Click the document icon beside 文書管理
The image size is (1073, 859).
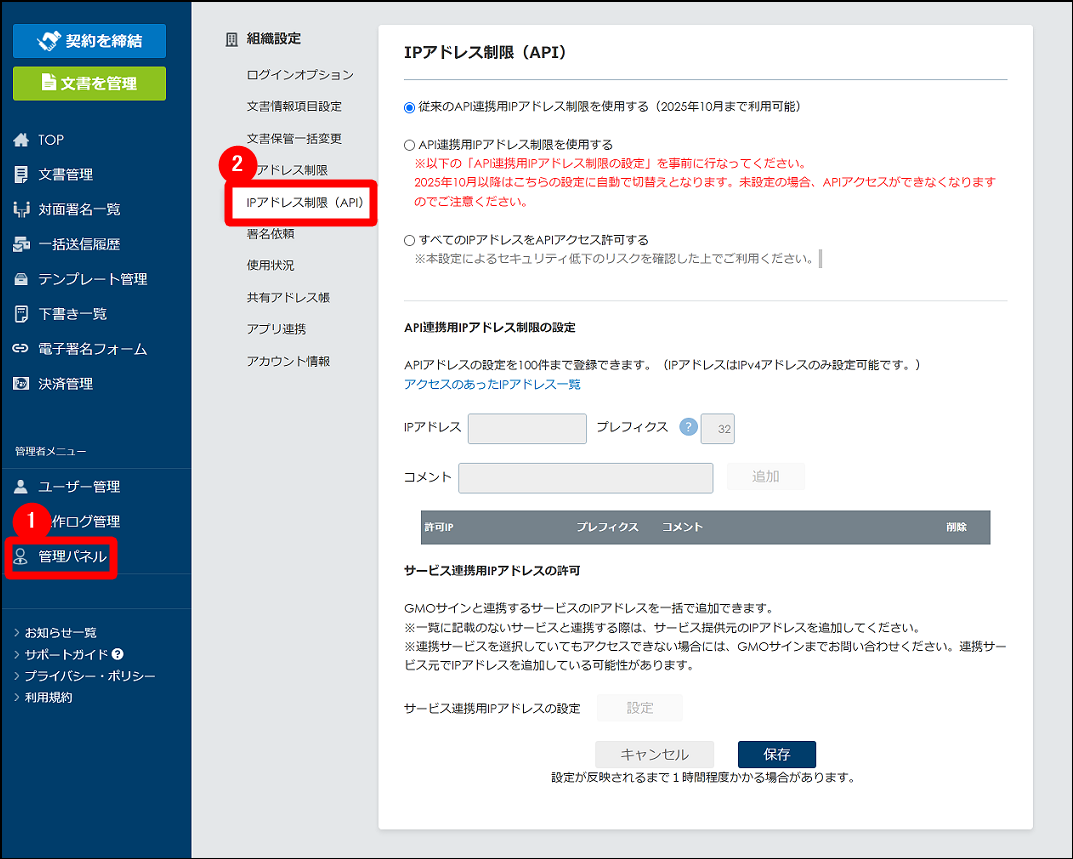tap(21, 175)
